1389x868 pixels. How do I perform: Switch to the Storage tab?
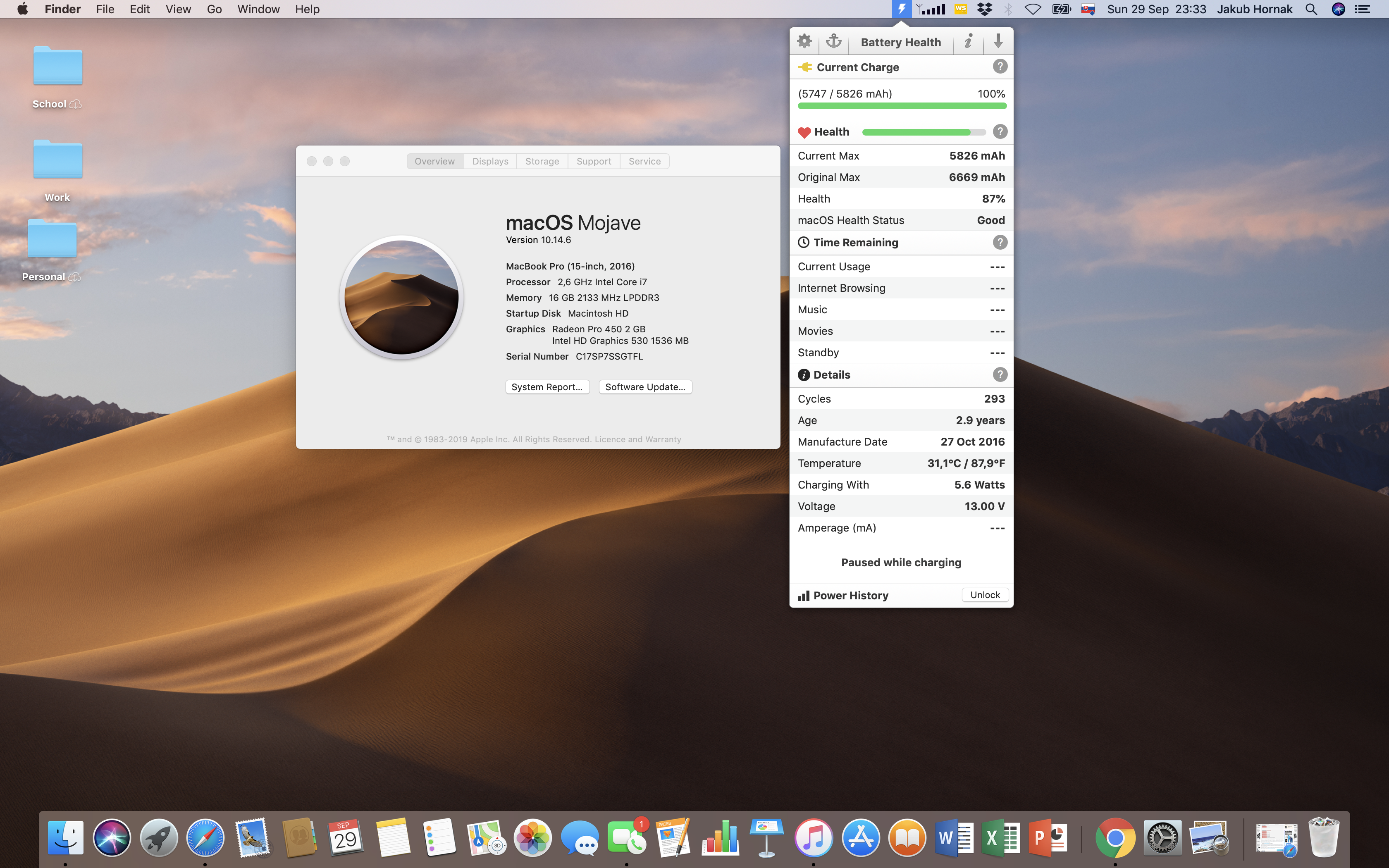[542, 161]
